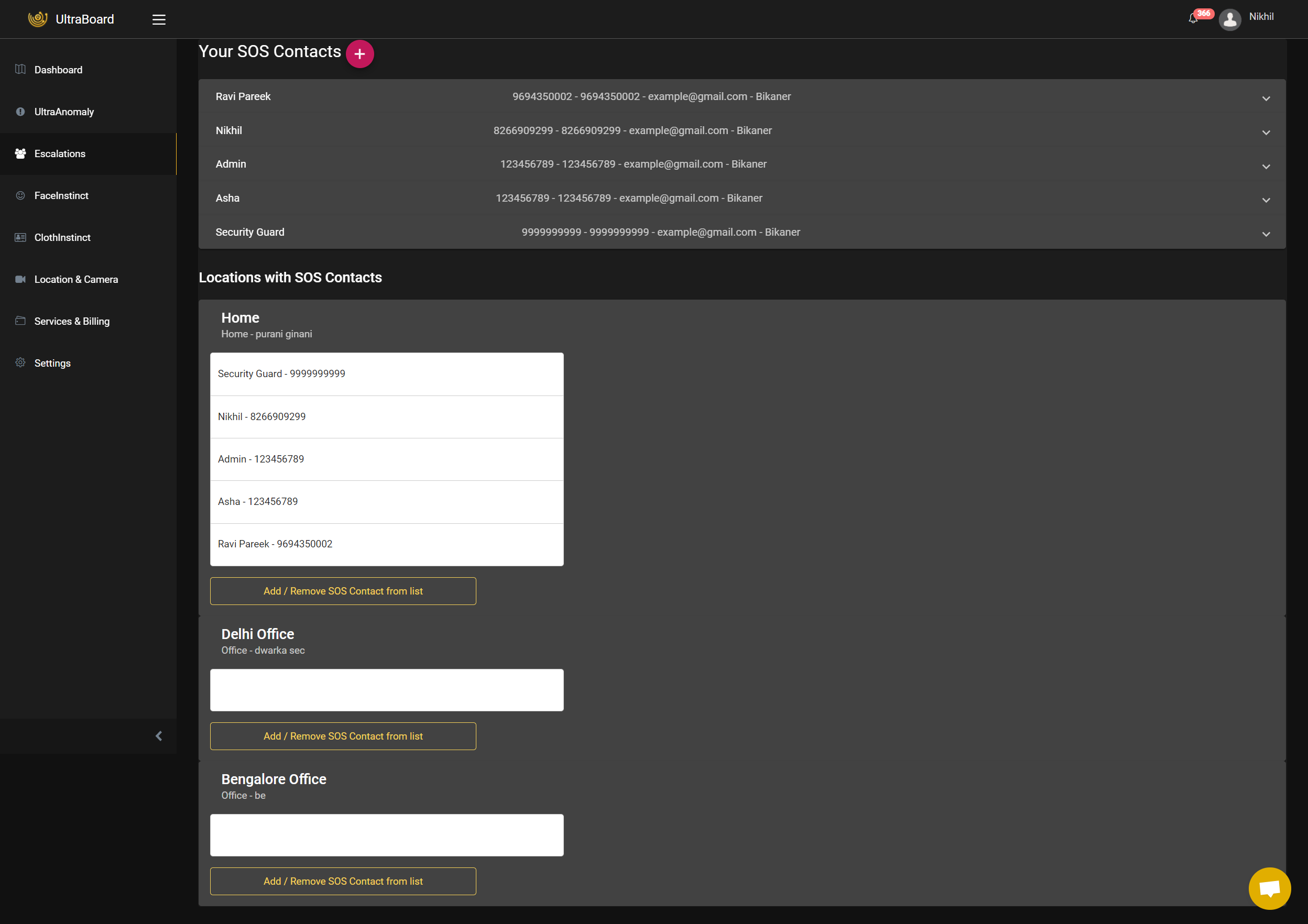Collapse sidebar with left arrow

(x=159, y=735)
